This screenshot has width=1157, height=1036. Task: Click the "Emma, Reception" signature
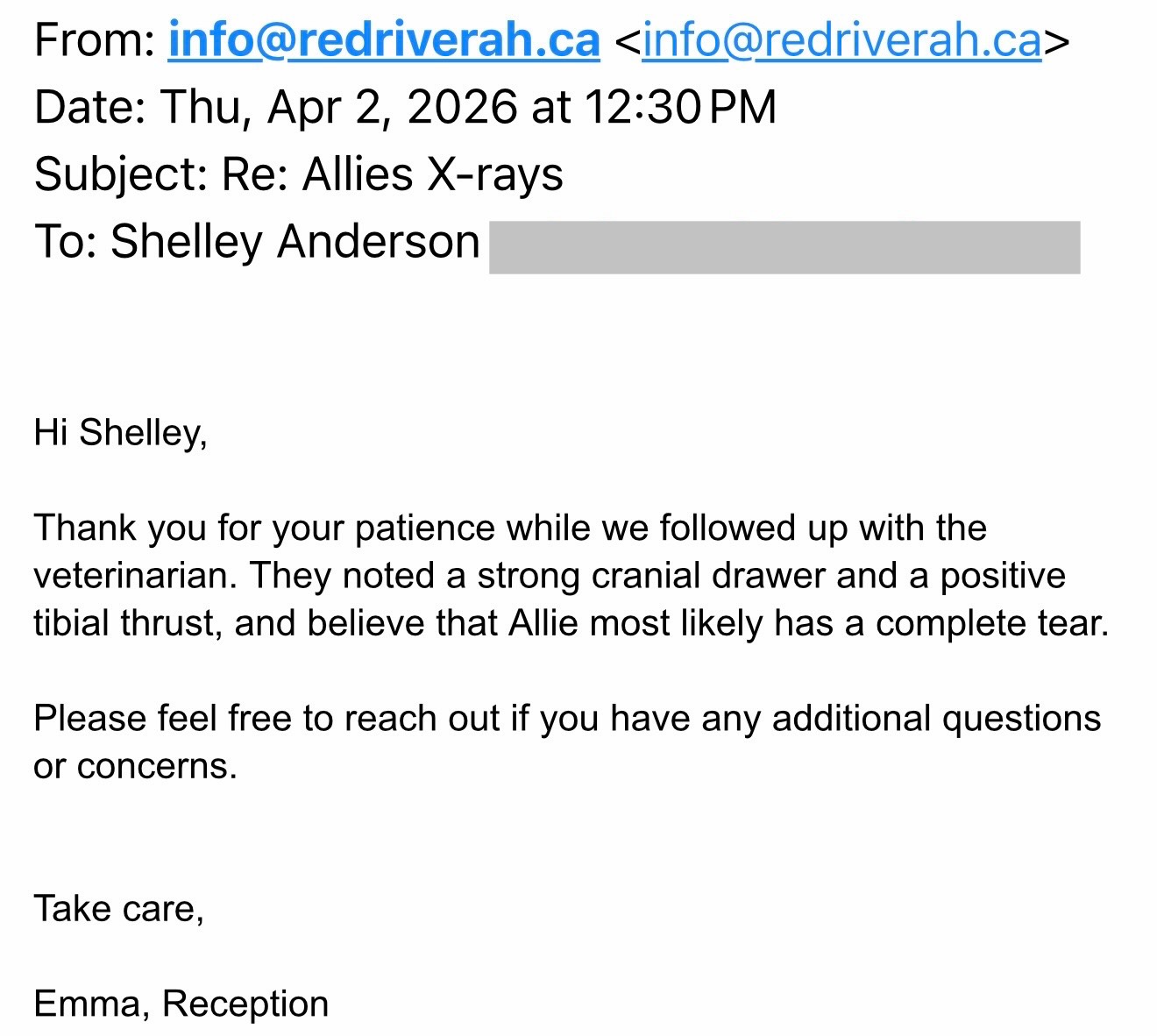point(181,1004)
